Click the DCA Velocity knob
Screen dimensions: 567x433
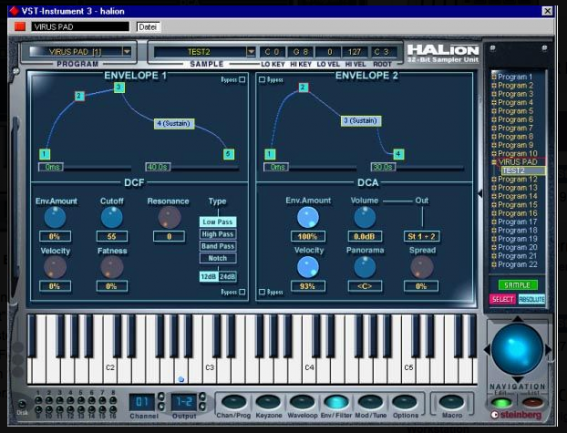308,267
